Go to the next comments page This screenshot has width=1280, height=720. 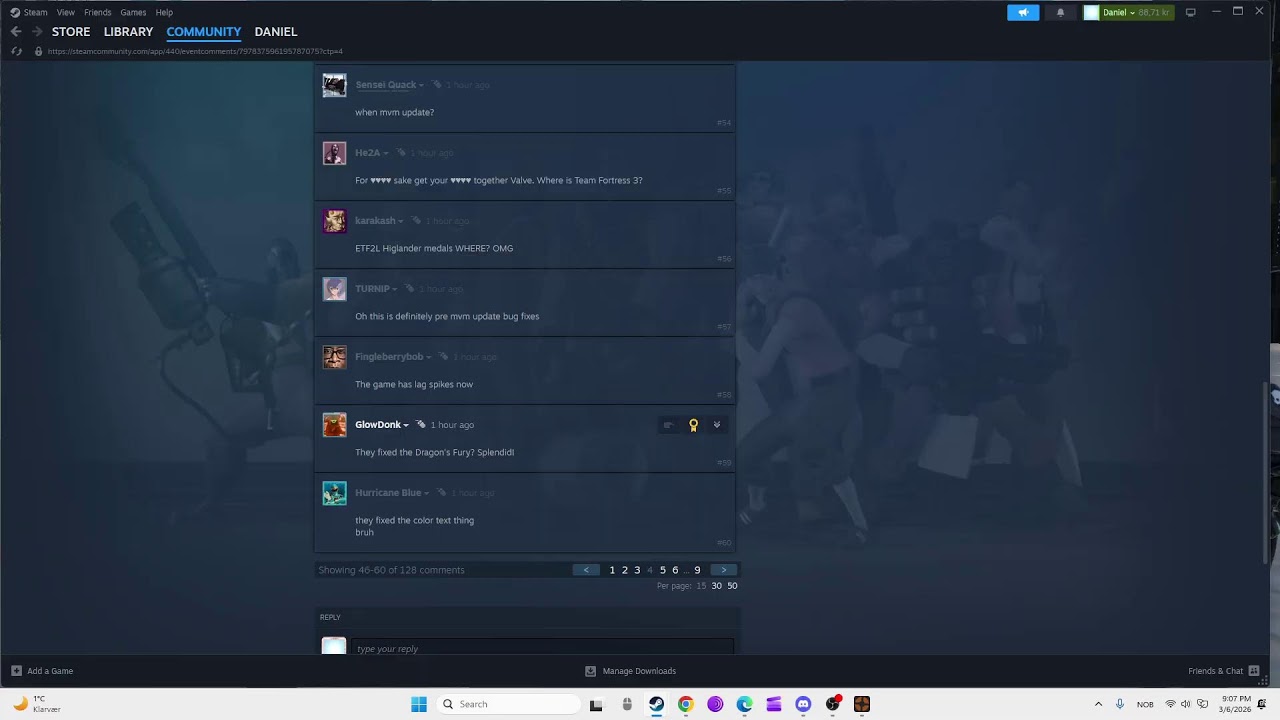pyautogui.click(x=724, y=570)
